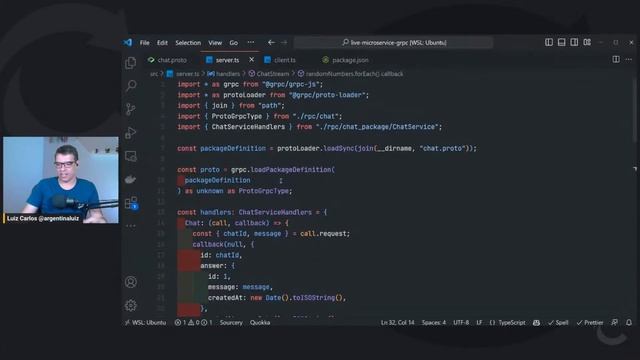The width and height of the screenshot is (640, 360).
Task: Change the LF end-of-line setting
Action: pos(479,322)
